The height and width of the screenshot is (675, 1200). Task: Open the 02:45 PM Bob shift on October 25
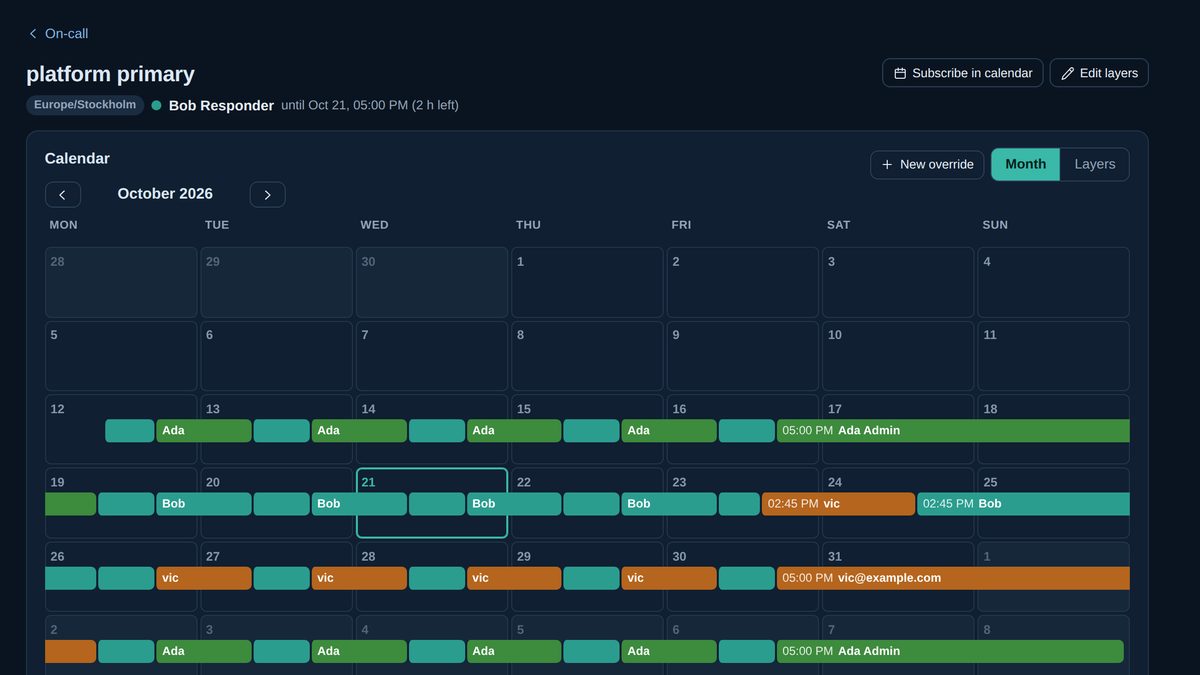[1023, 504]
